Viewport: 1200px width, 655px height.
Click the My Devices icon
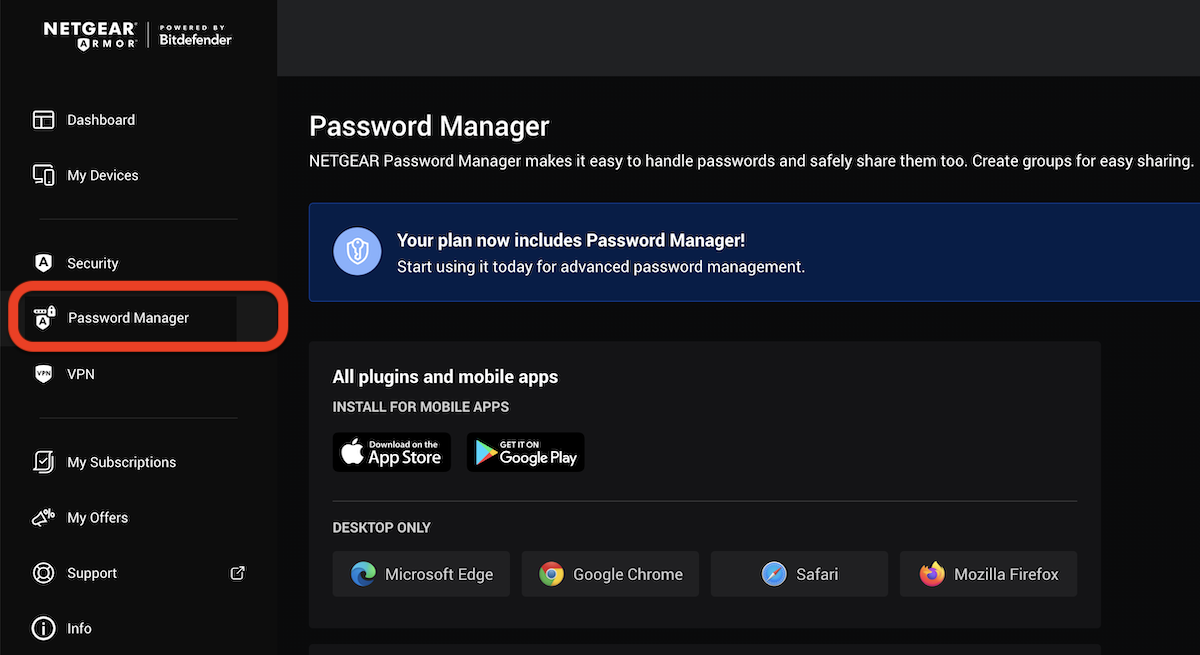[43, 175]
